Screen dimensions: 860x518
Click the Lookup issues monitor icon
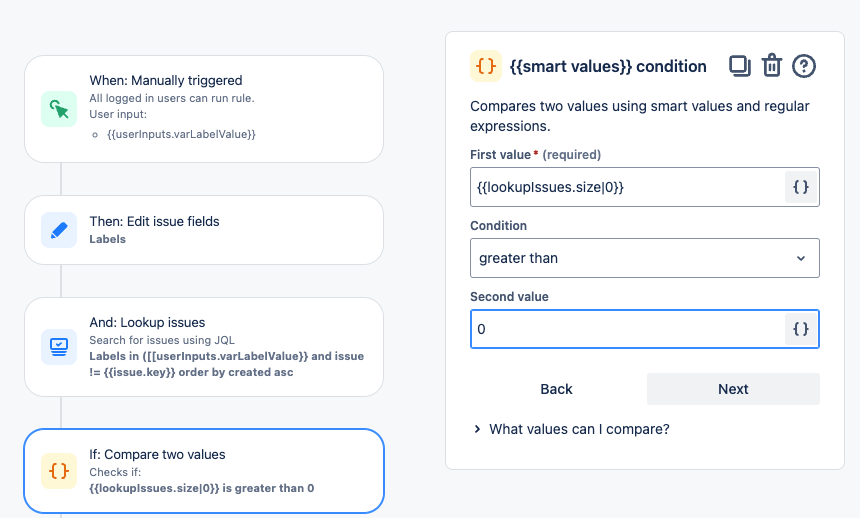[59, 347]
